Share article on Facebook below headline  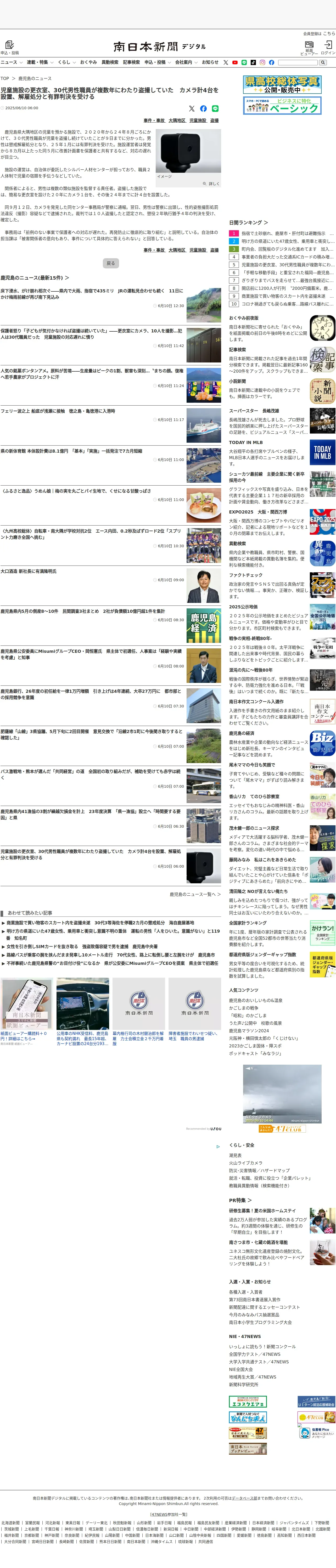(x=203, y=108)
